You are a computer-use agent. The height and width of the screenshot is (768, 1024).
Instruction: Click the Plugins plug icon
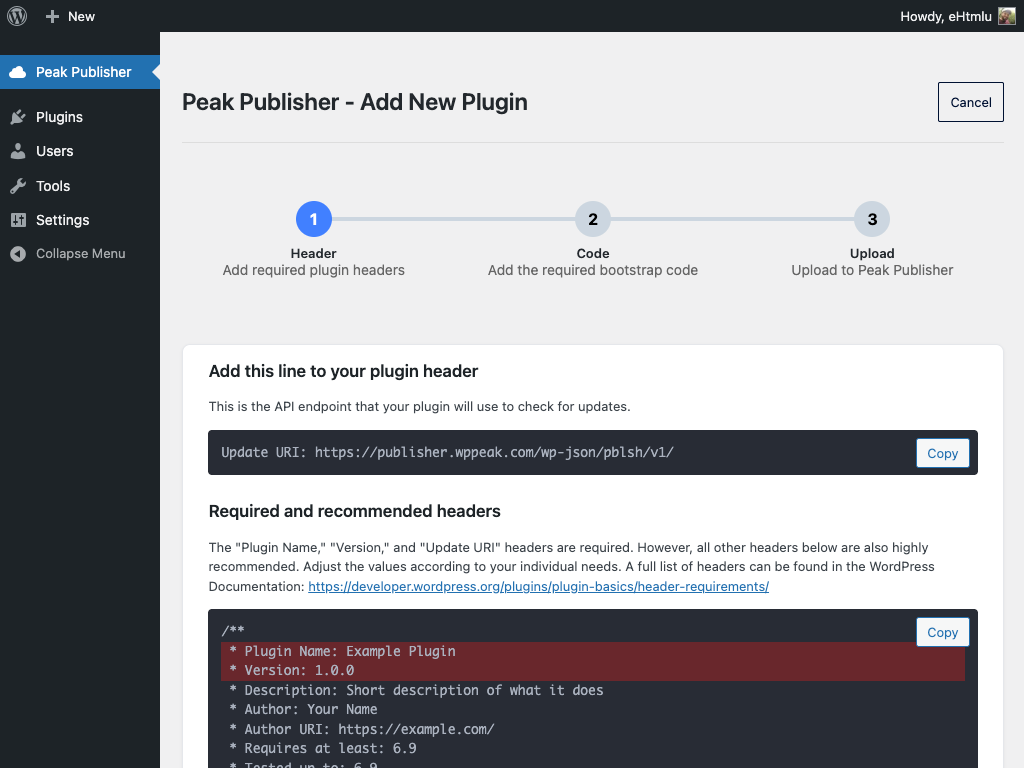pos(17,117)
